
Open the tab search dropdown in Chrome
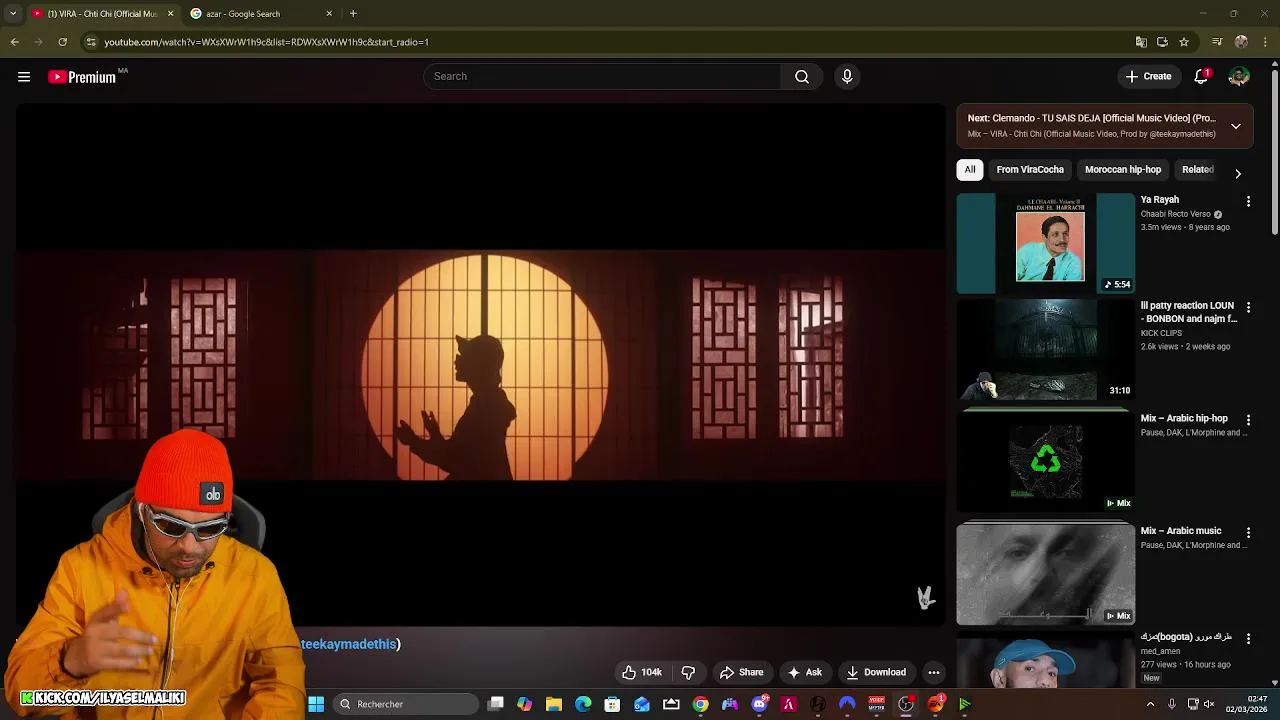(x=13, y=14)
